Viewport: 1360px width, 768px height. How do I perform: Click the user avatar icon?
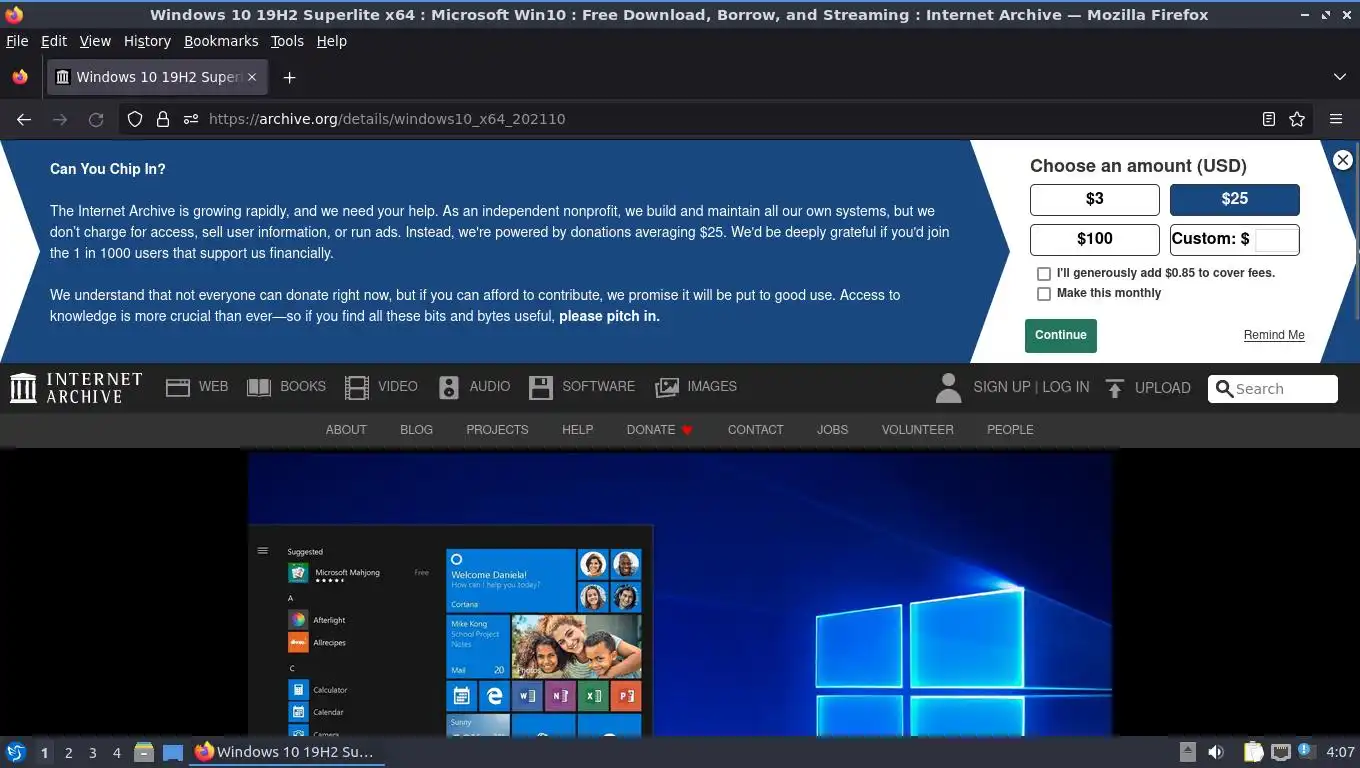[948, 388]
